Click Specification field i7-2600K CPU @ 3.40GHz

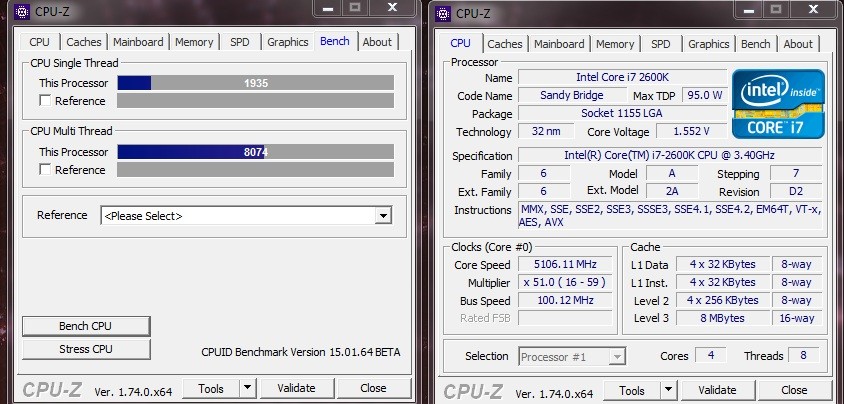670,155
